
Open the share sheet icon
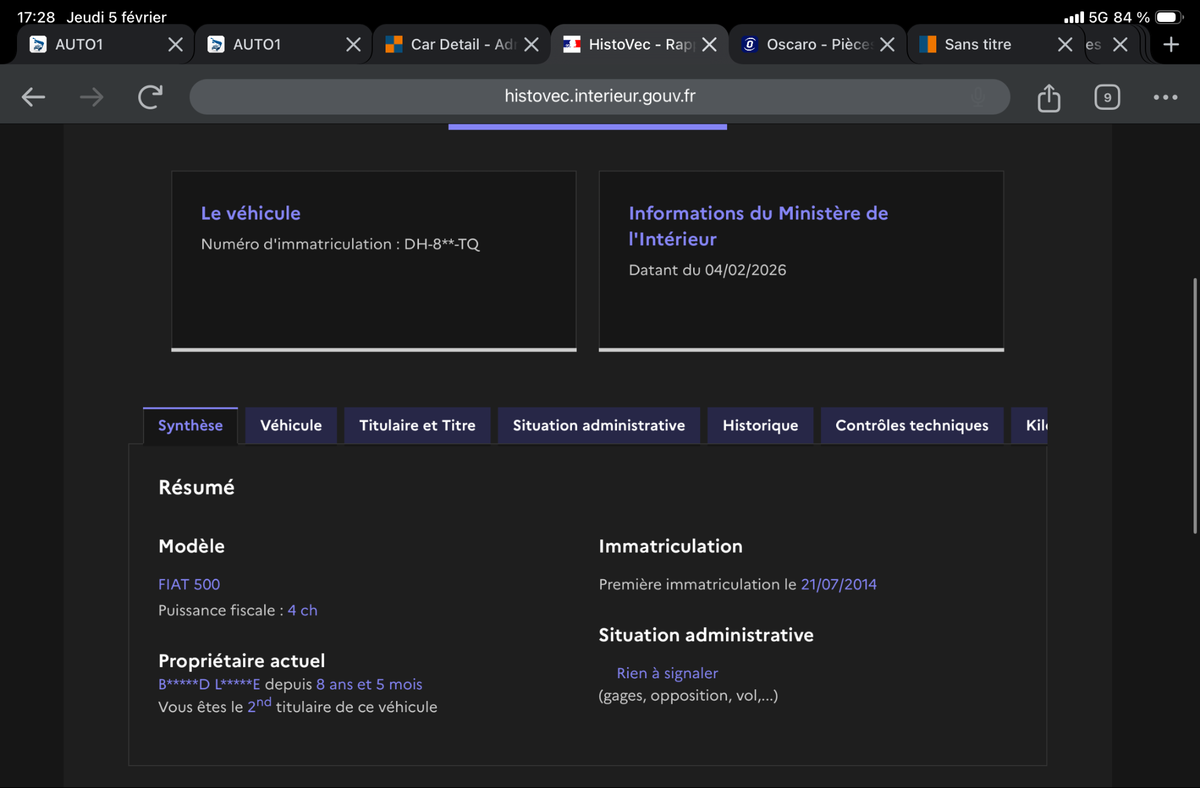[x=1048, y=97]
